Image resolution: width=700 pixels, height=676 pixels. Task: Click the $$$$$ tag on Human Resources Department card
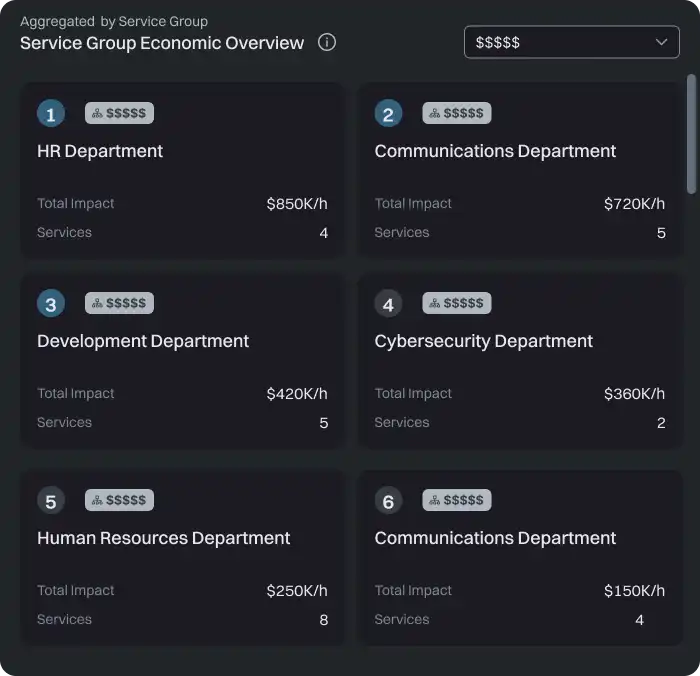(119, 500)
